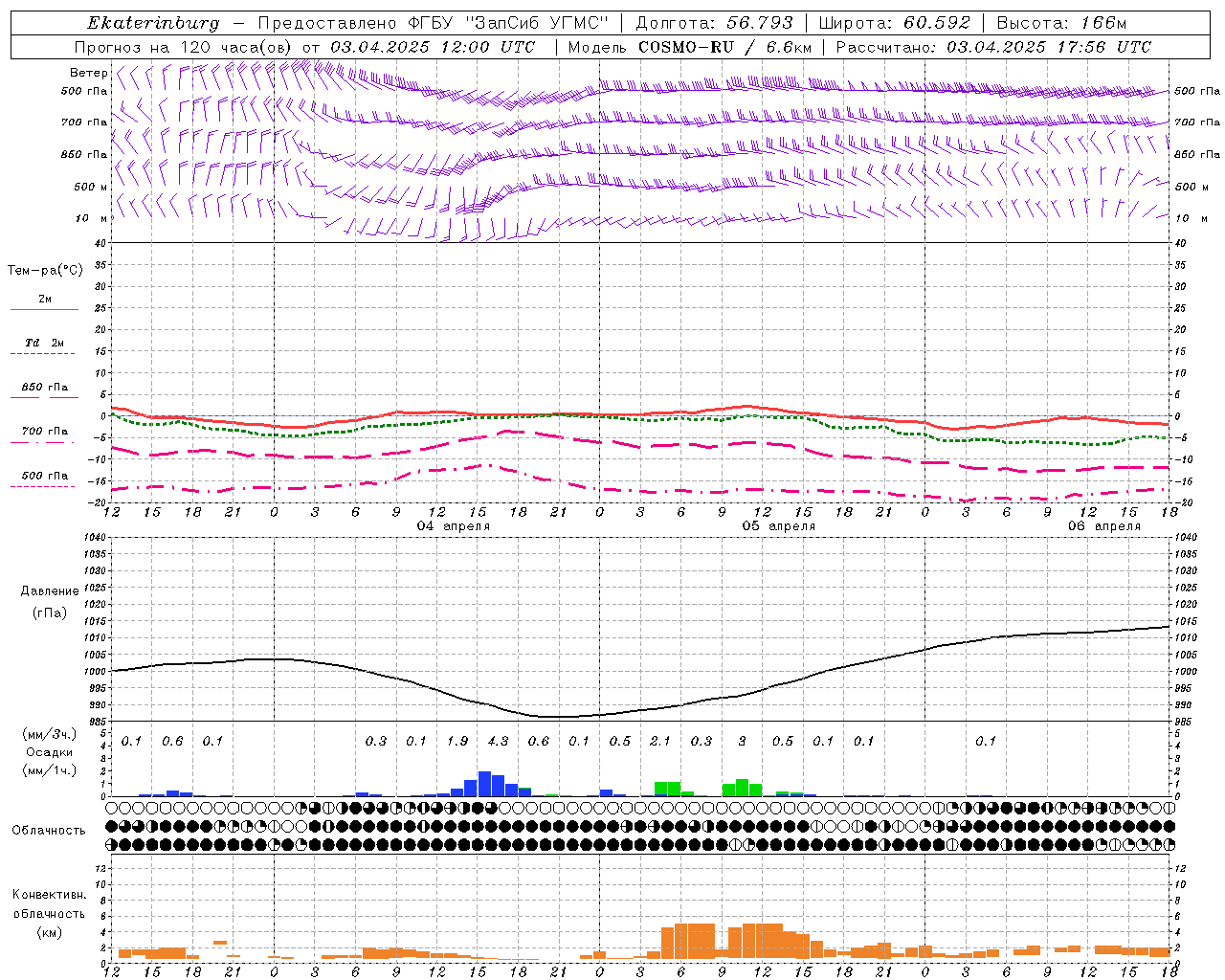
Task: Click the red 2м temperature legend line
Action: (44, 309)
